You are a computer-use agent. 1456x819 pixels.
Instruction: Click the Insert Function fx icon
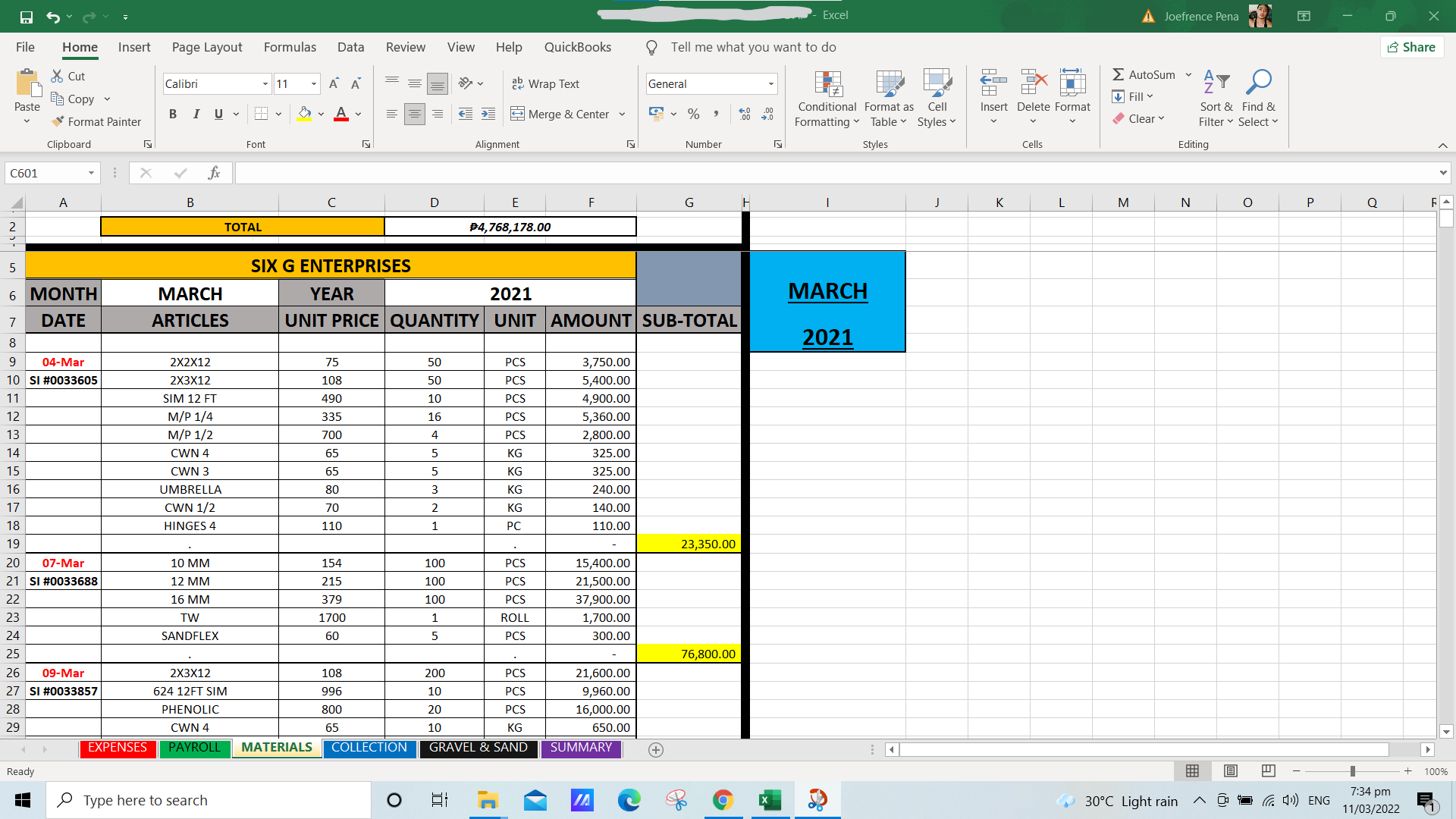[x=214, y=173]
